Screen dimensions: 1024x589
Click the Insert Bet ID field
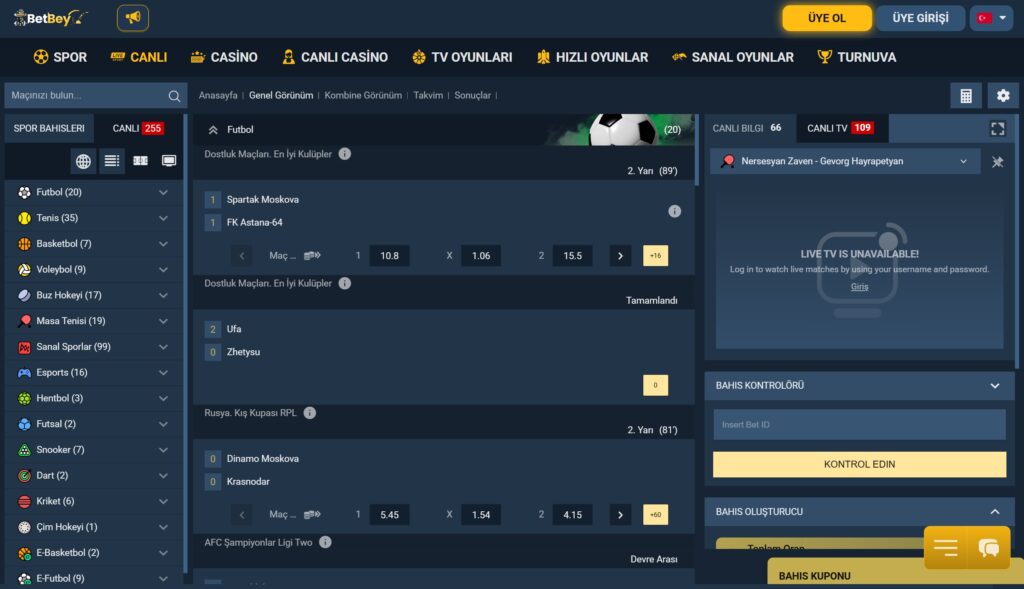pos(859,425)
